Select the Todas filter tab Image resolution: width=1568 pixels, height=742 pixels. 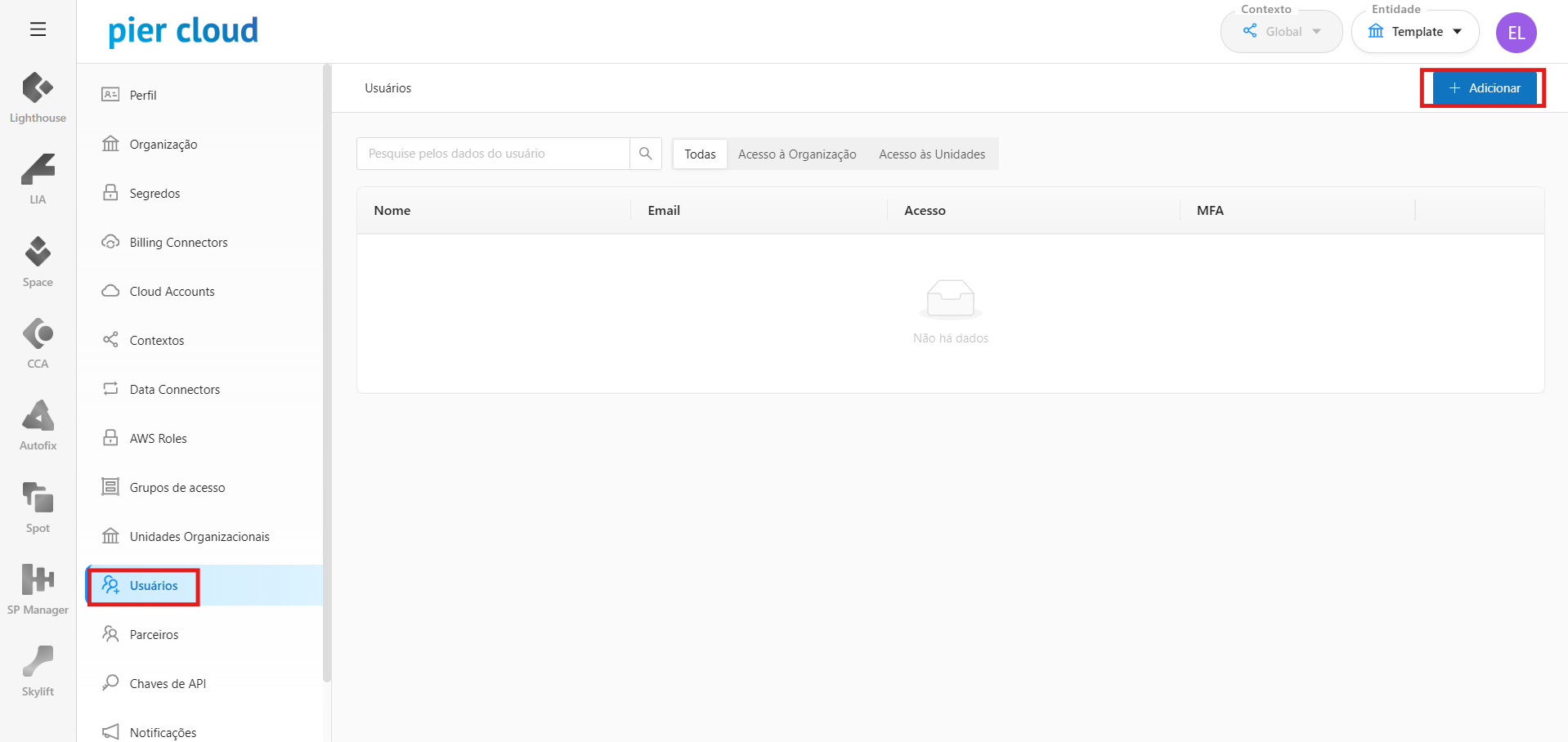point(700,154)
